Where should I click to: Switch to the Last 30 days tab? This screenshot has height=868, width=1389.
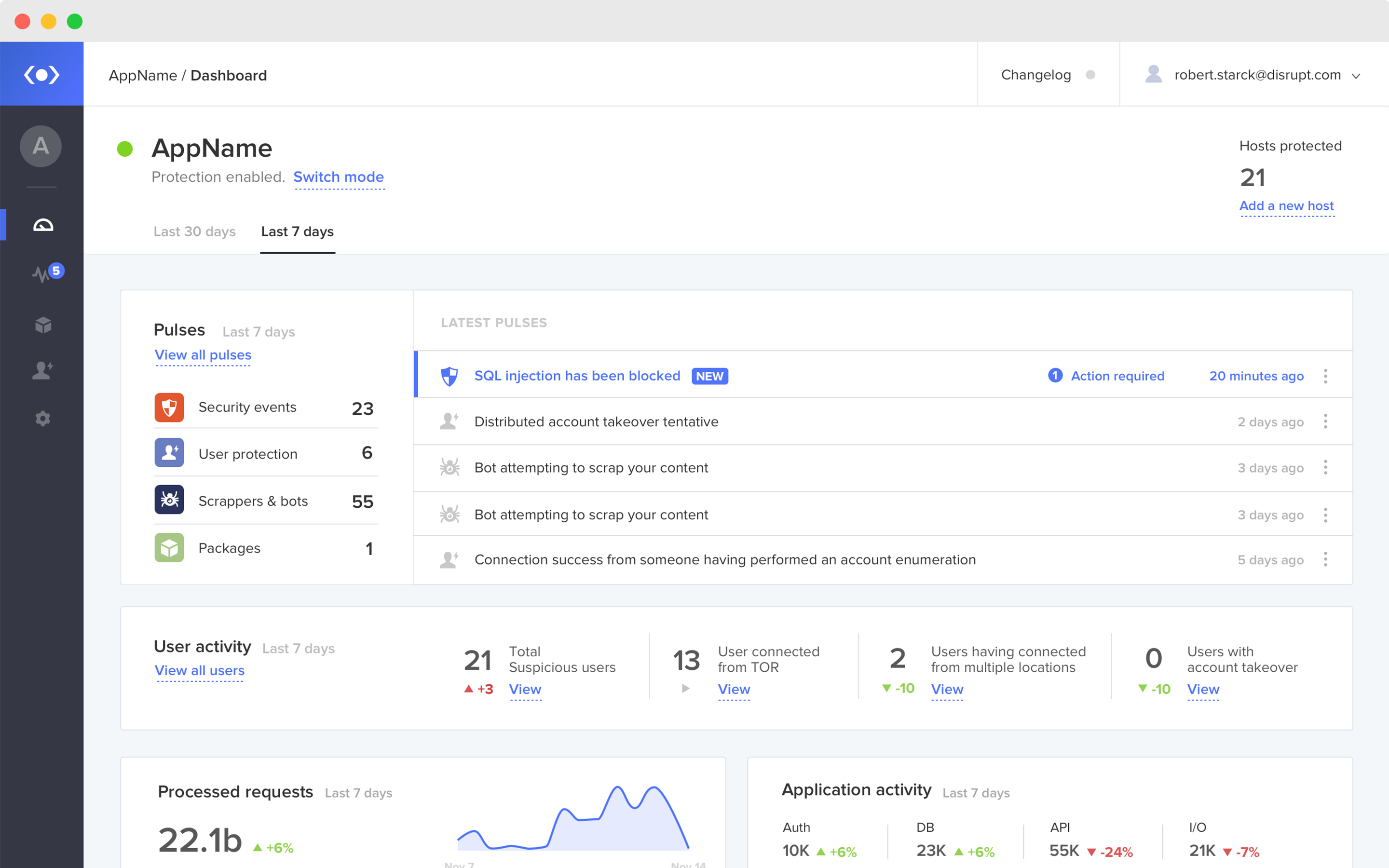point(194,231)
